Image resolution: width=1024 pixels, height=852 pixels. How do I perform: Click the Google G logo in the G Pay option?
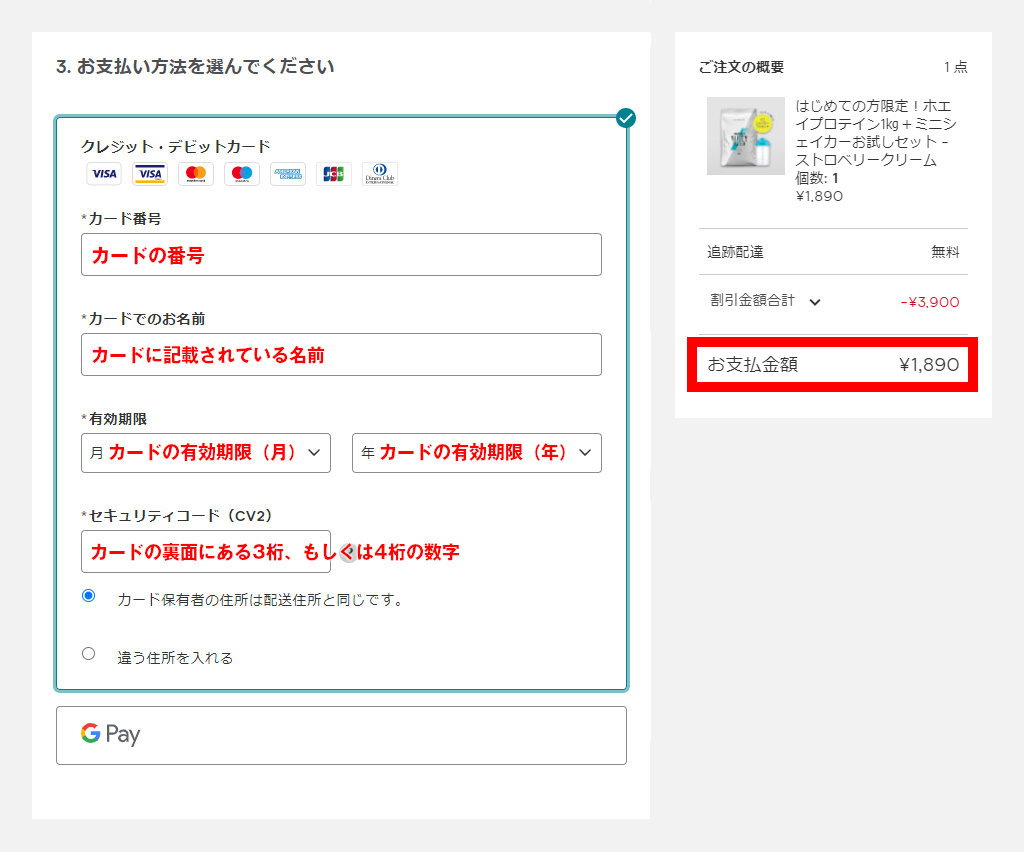click(x=91, y=733)
